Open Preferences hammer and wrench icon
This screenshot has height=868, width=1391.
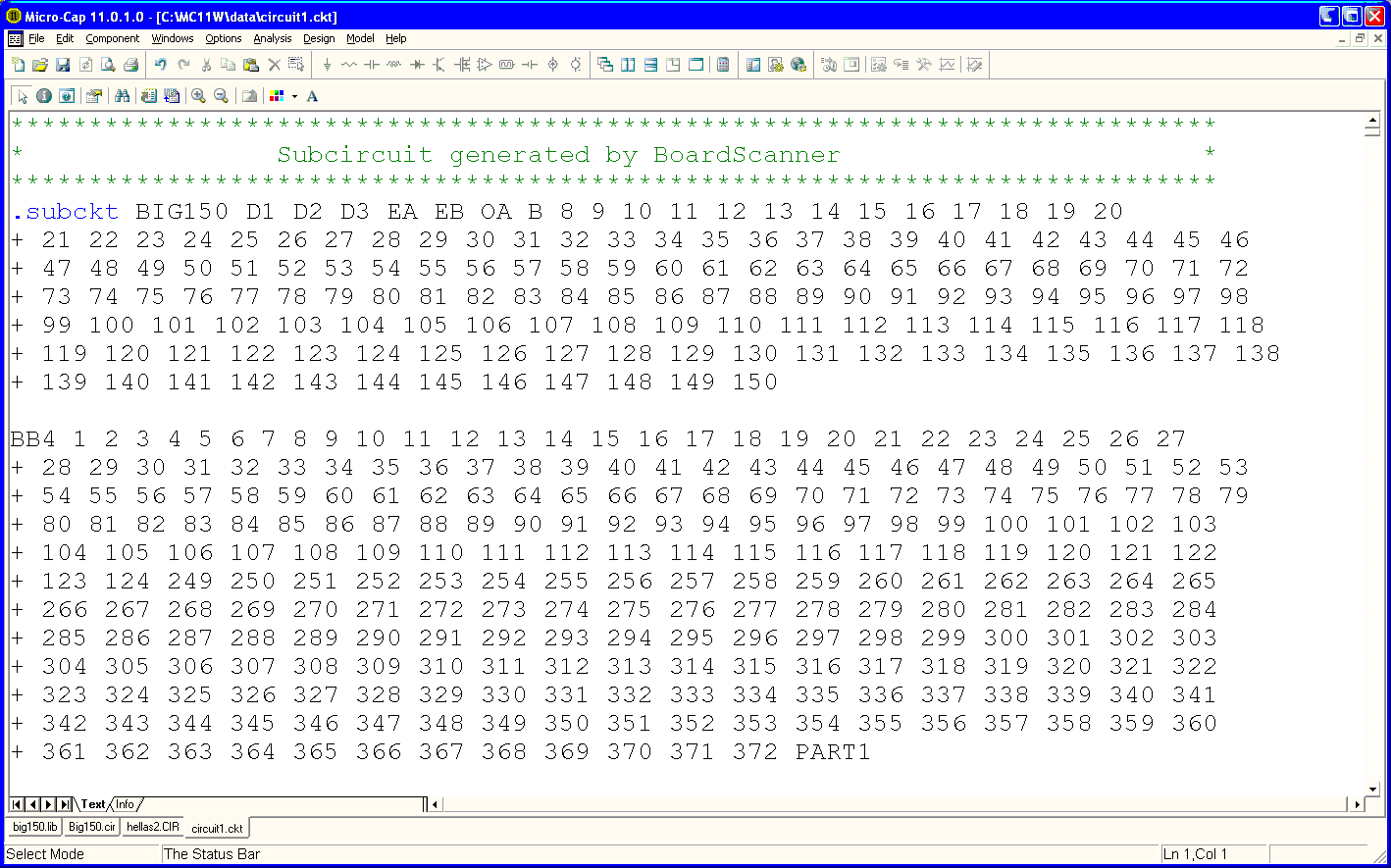tap(924, 65)
